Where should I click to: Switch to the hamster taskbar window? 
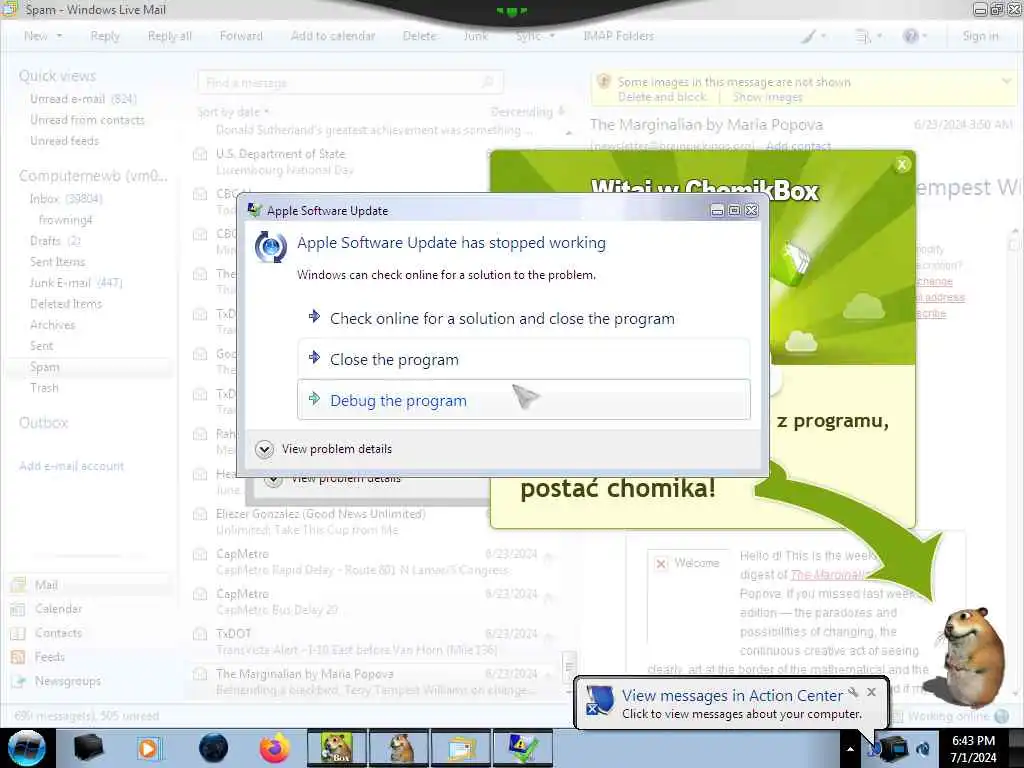pos(399,748)
